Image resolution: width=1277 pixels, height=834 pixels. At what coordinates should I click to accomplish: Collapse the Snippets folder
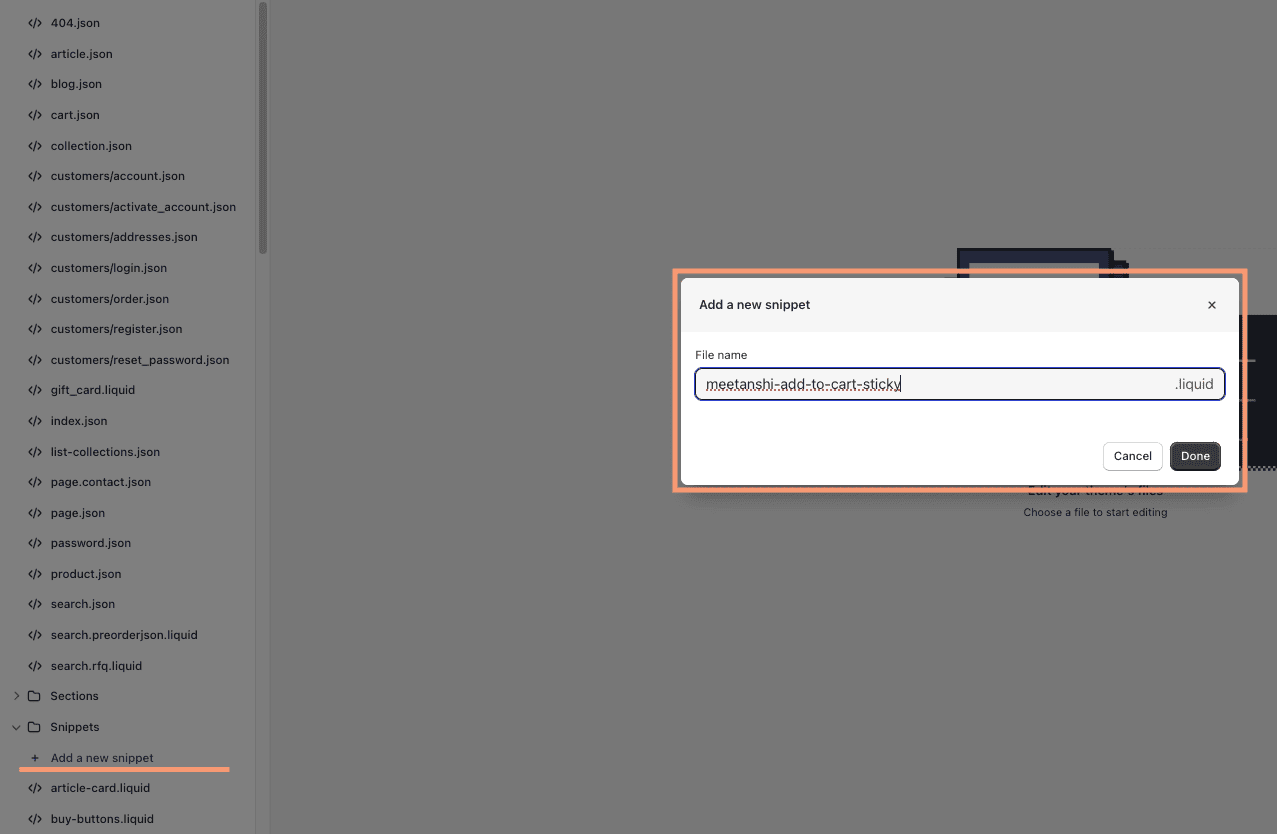16,726
